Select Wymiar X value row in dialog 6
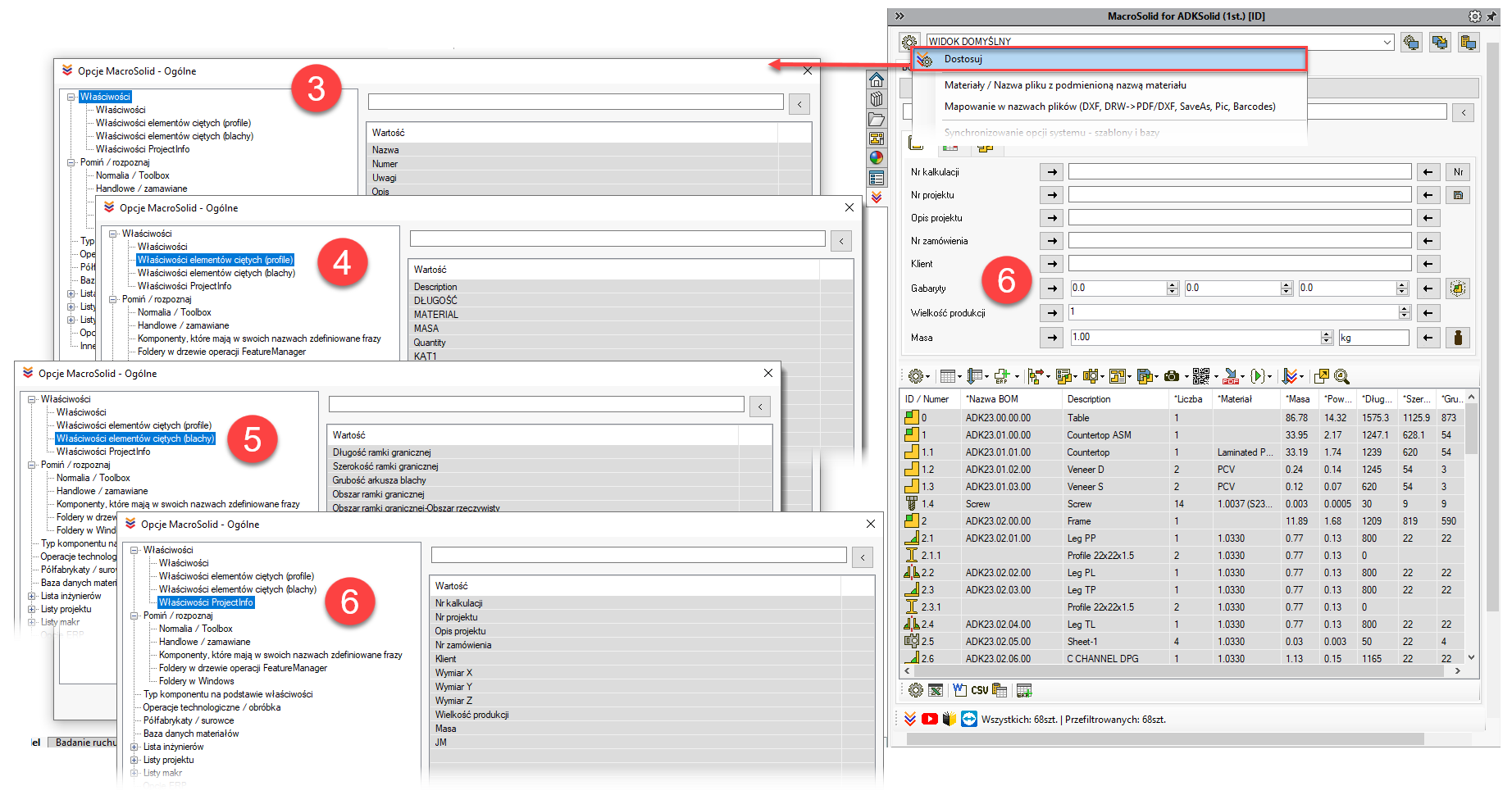Screen dimensions: 1512x795 [x=652, y=673]
